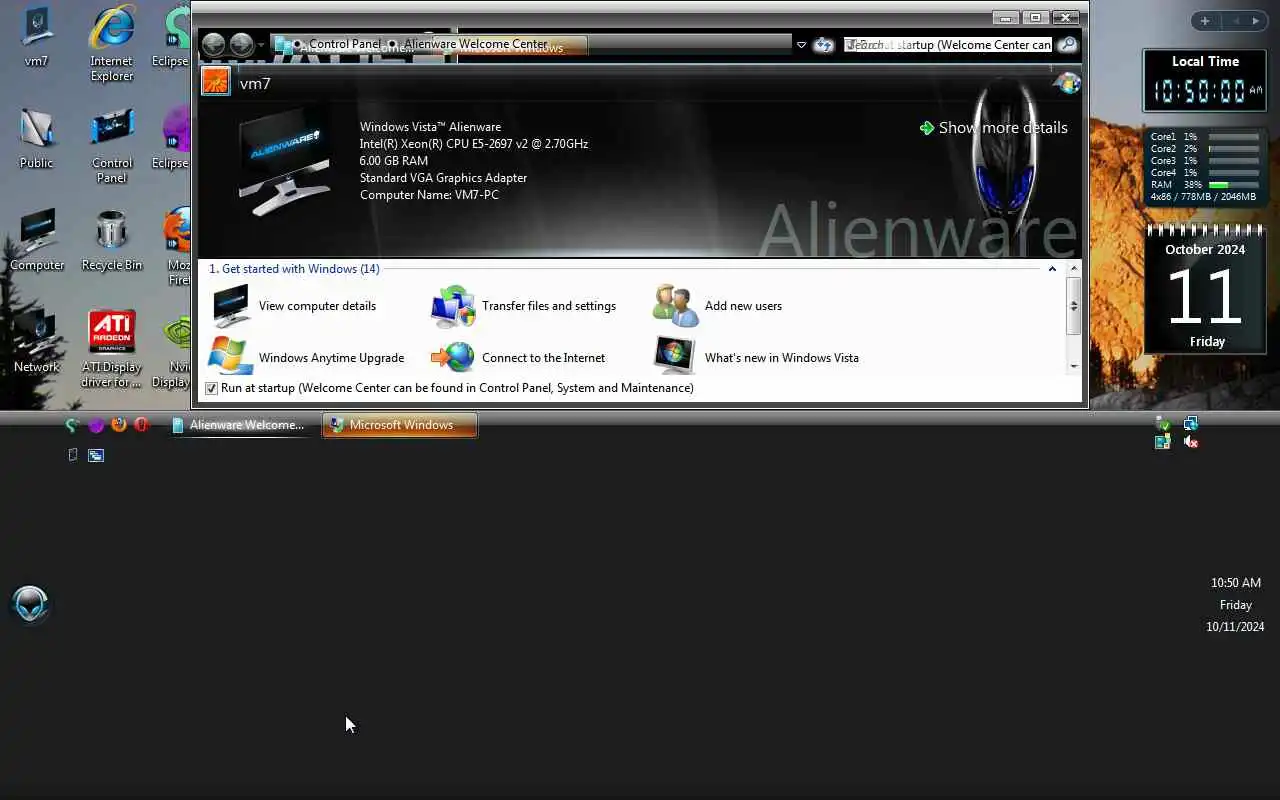Screen dimensions: 1280x800
Task: Click the search magnifier icon
Action: (x=1067, y=45)
